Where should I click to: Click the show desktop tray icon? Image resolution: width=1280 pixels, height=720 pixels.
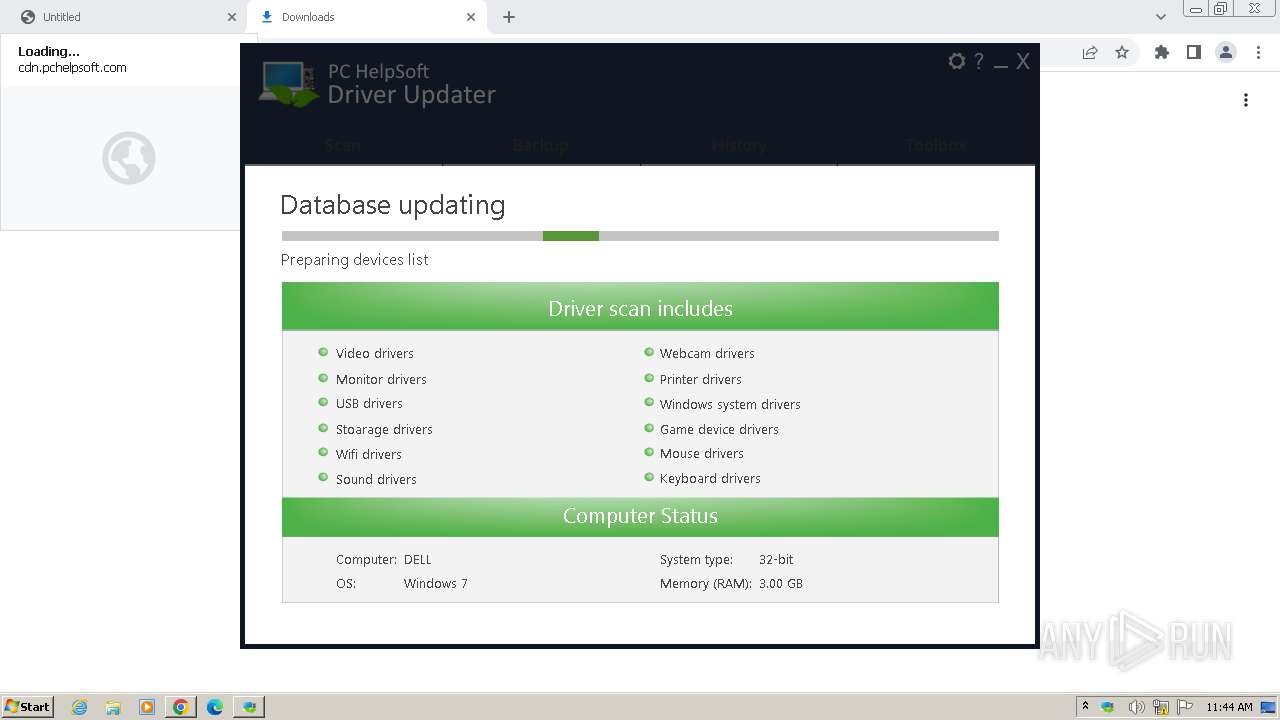(x=1268, y=707)
